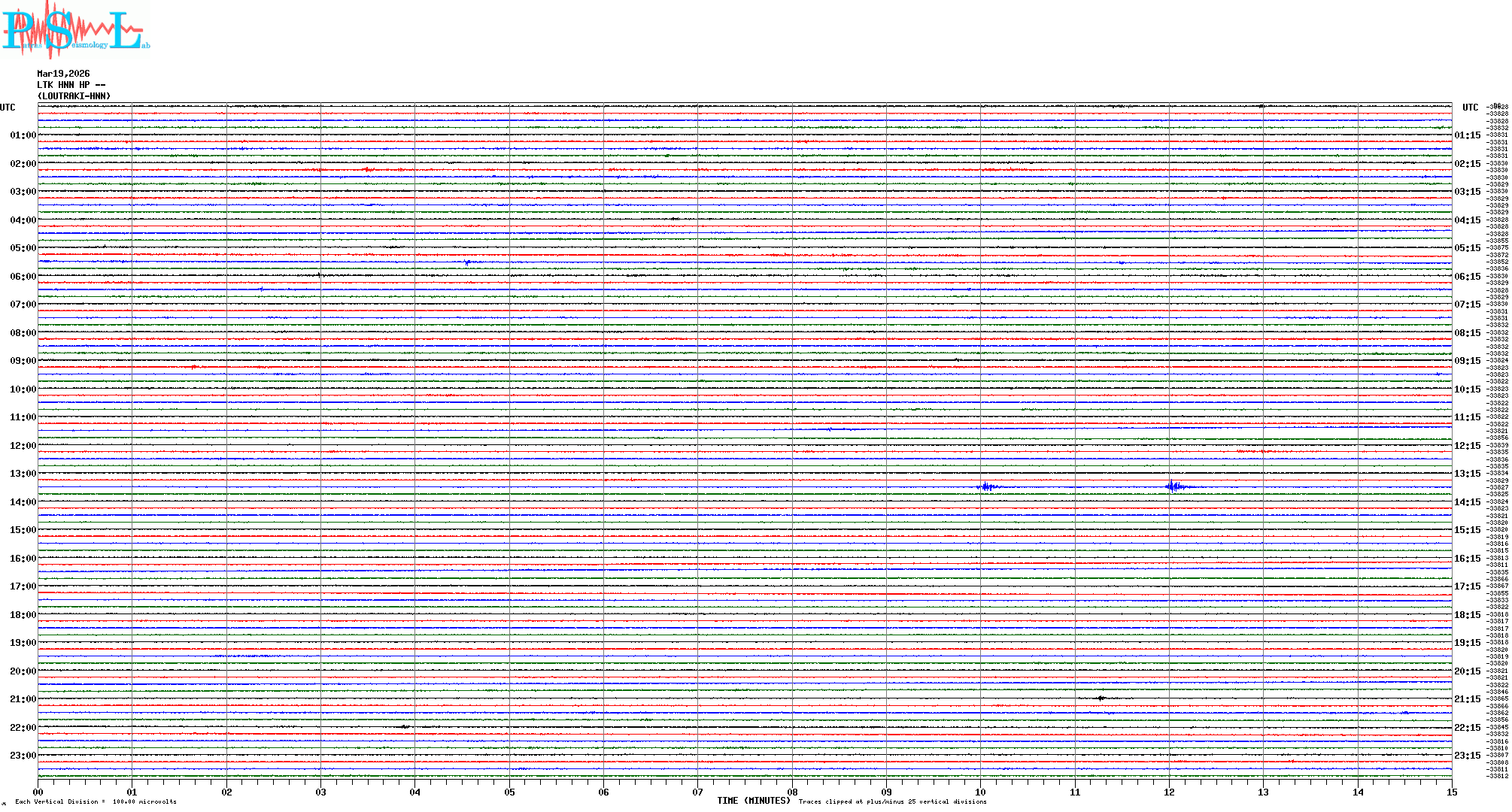This screenshot has width=1512, height=812.
Task: Click black event spike on 21:00 trace
Action: (1101, 698)
